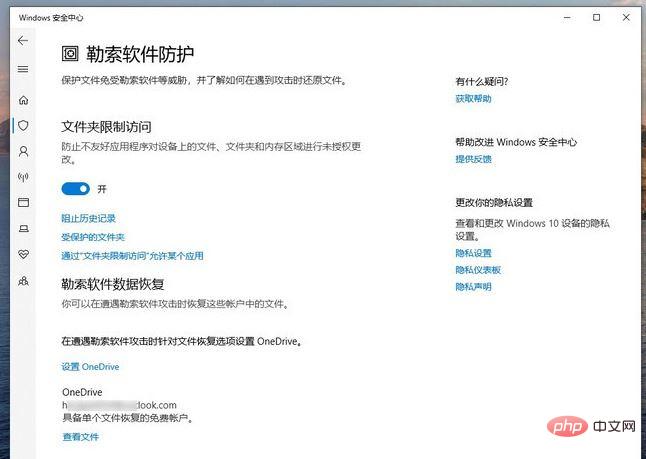Click the 文件夹限制访问 section heading
Image resolution: width=646 pixels, height=459 pixels.
click(x=106, y=126)
